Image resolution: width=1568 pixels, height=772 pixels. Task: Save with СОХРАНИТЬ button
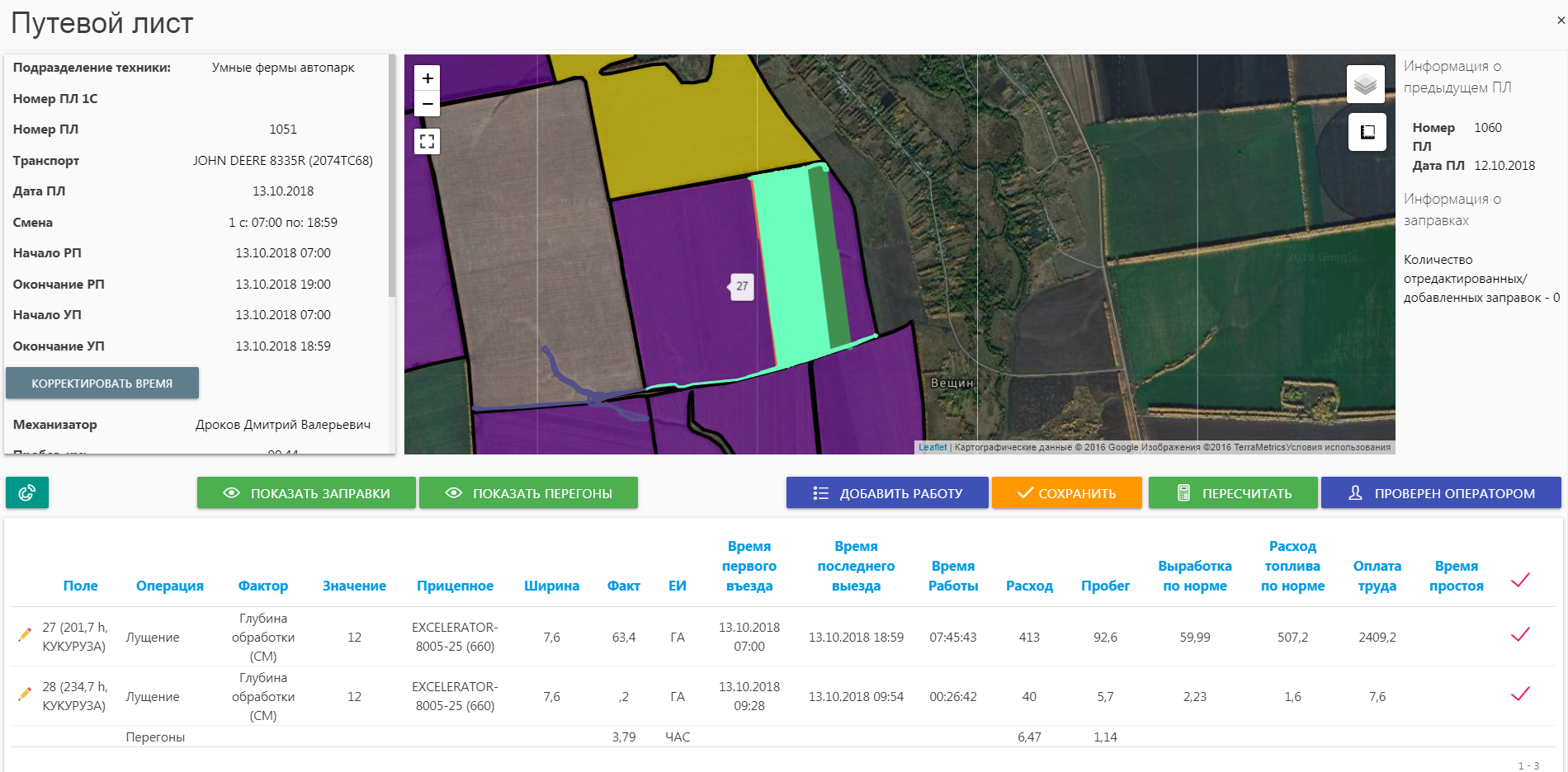point(1067,492)
